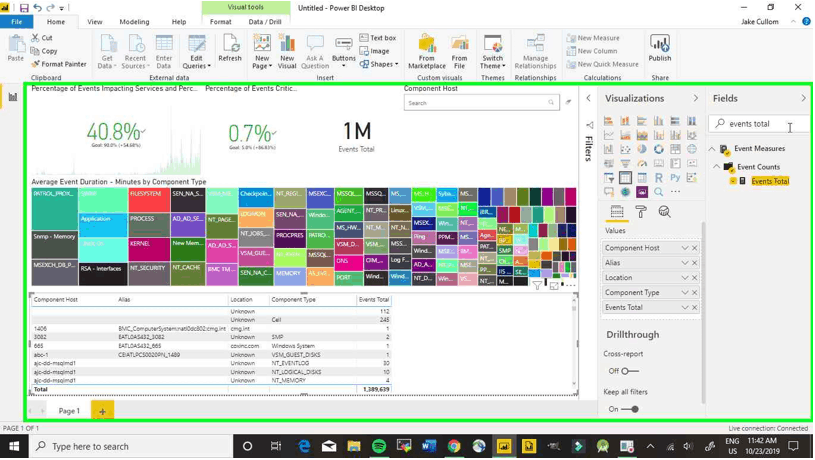The height and width of the screenshot is (460, 815).
Task: Select the purple PowerApps visual
Action: (x=642, y=192)
